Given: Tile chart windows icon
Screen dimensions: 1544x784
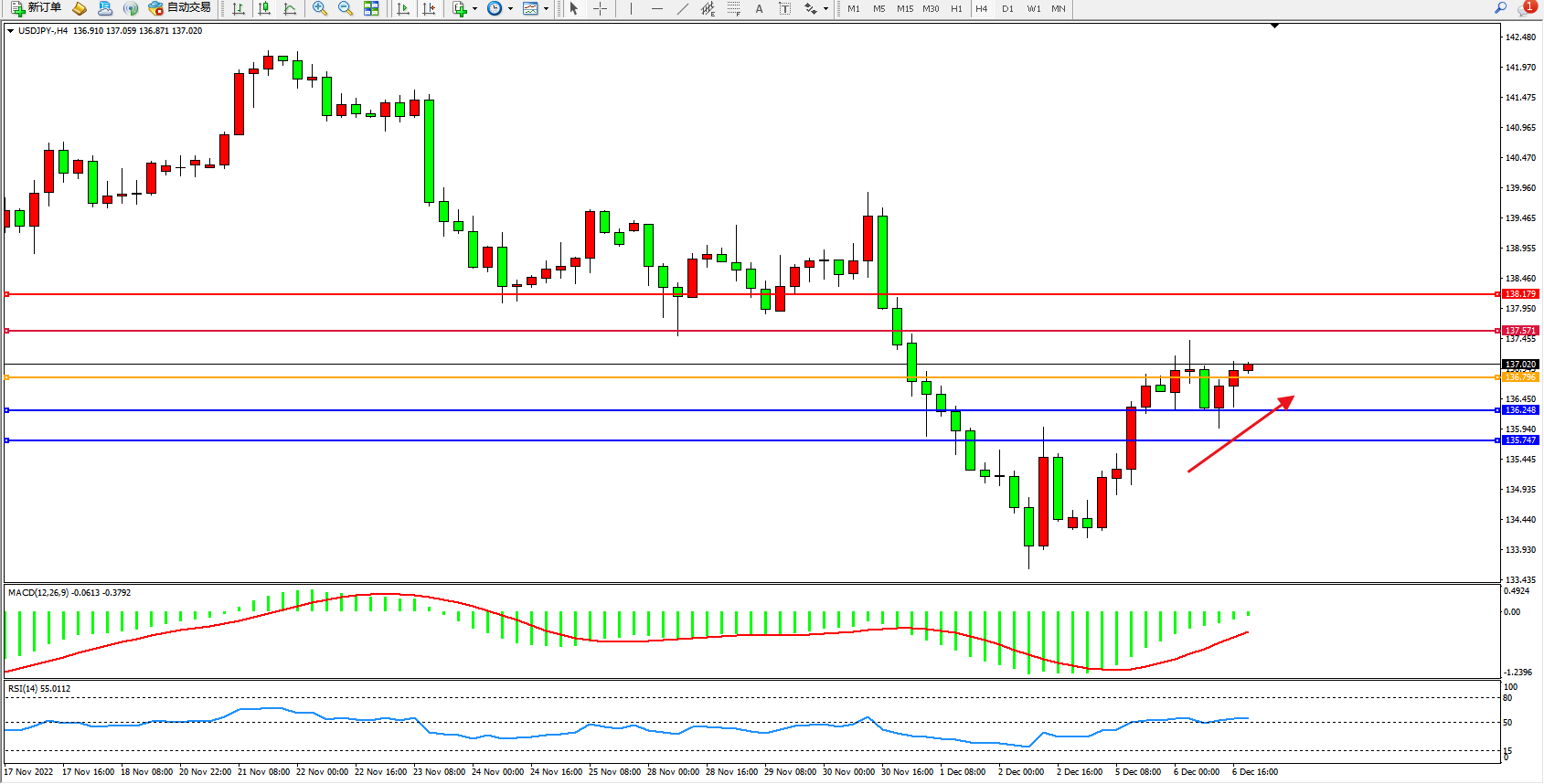Looking at the screenshot, I should pos(371,8).
